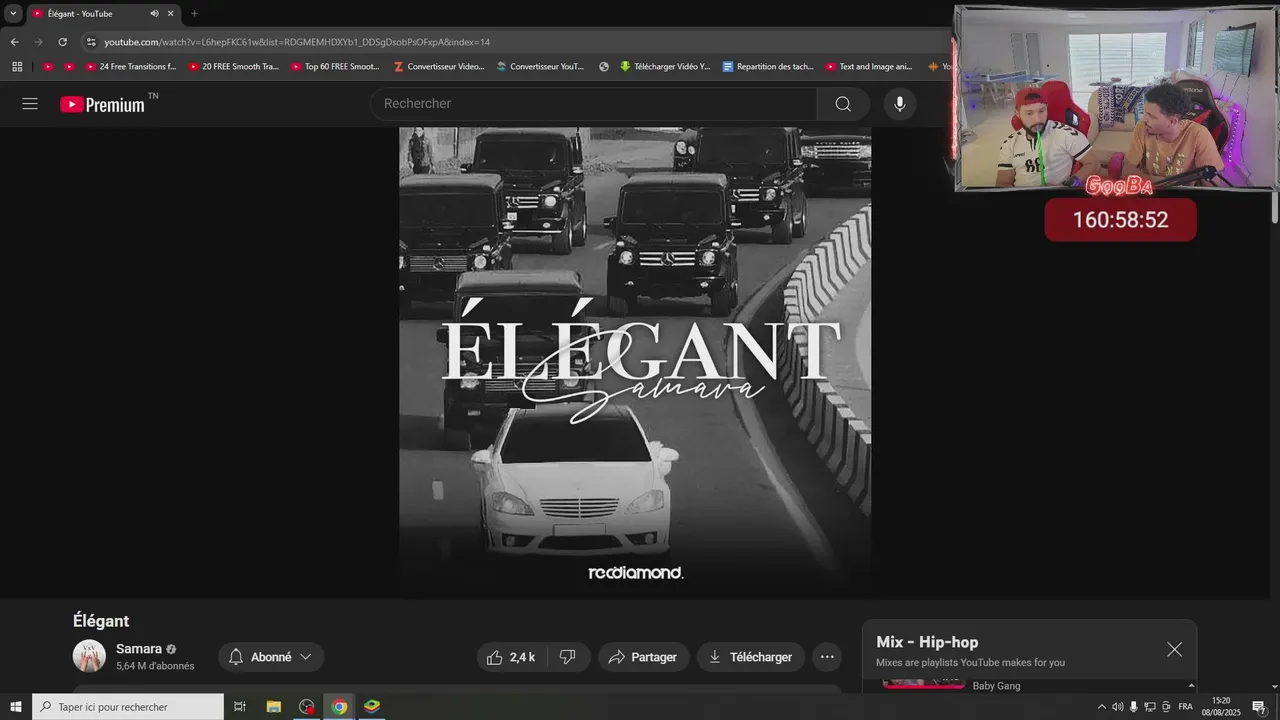
Task: Open BlueStacks from the taskbar
Action: point(371,707)
